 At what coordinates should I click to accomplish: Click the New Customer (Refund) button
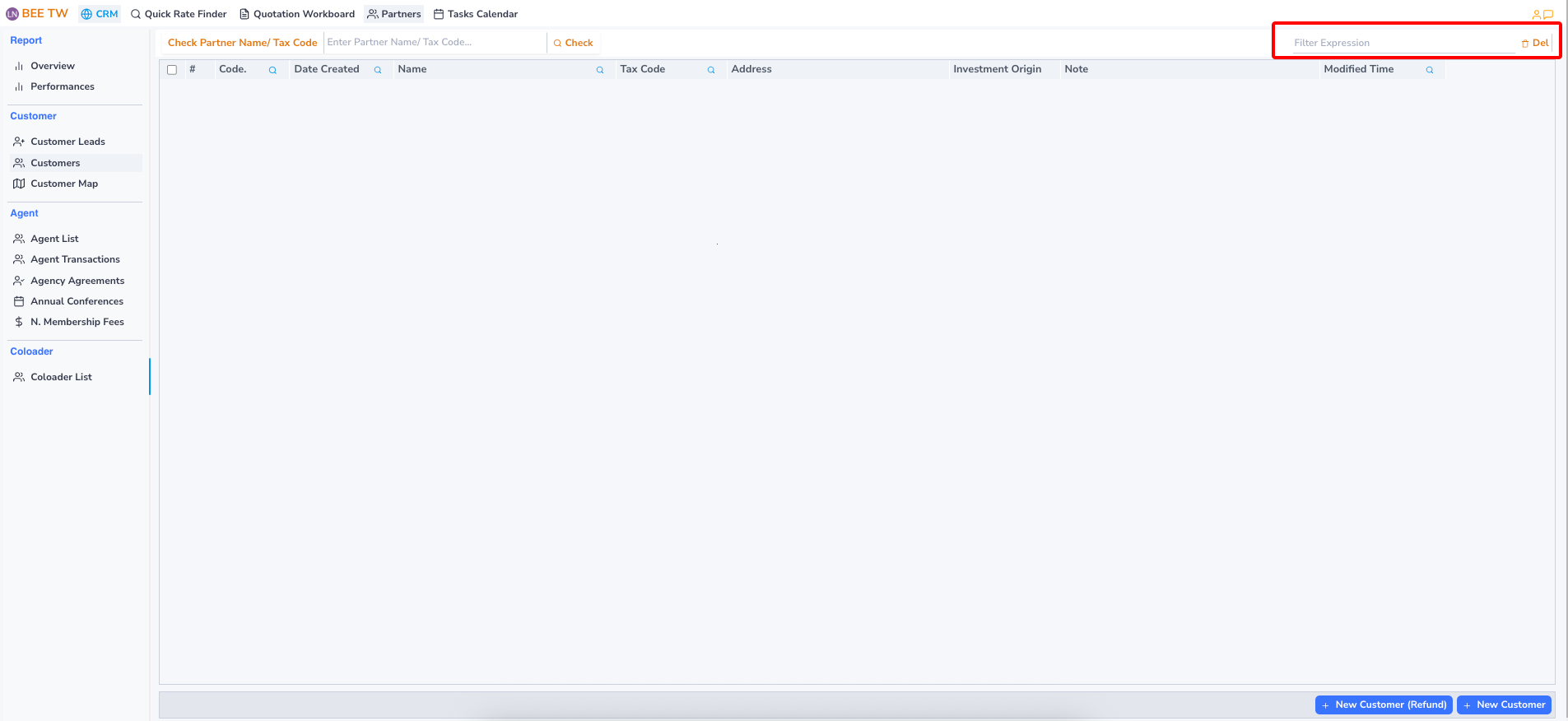click(x=1384, y=705)
